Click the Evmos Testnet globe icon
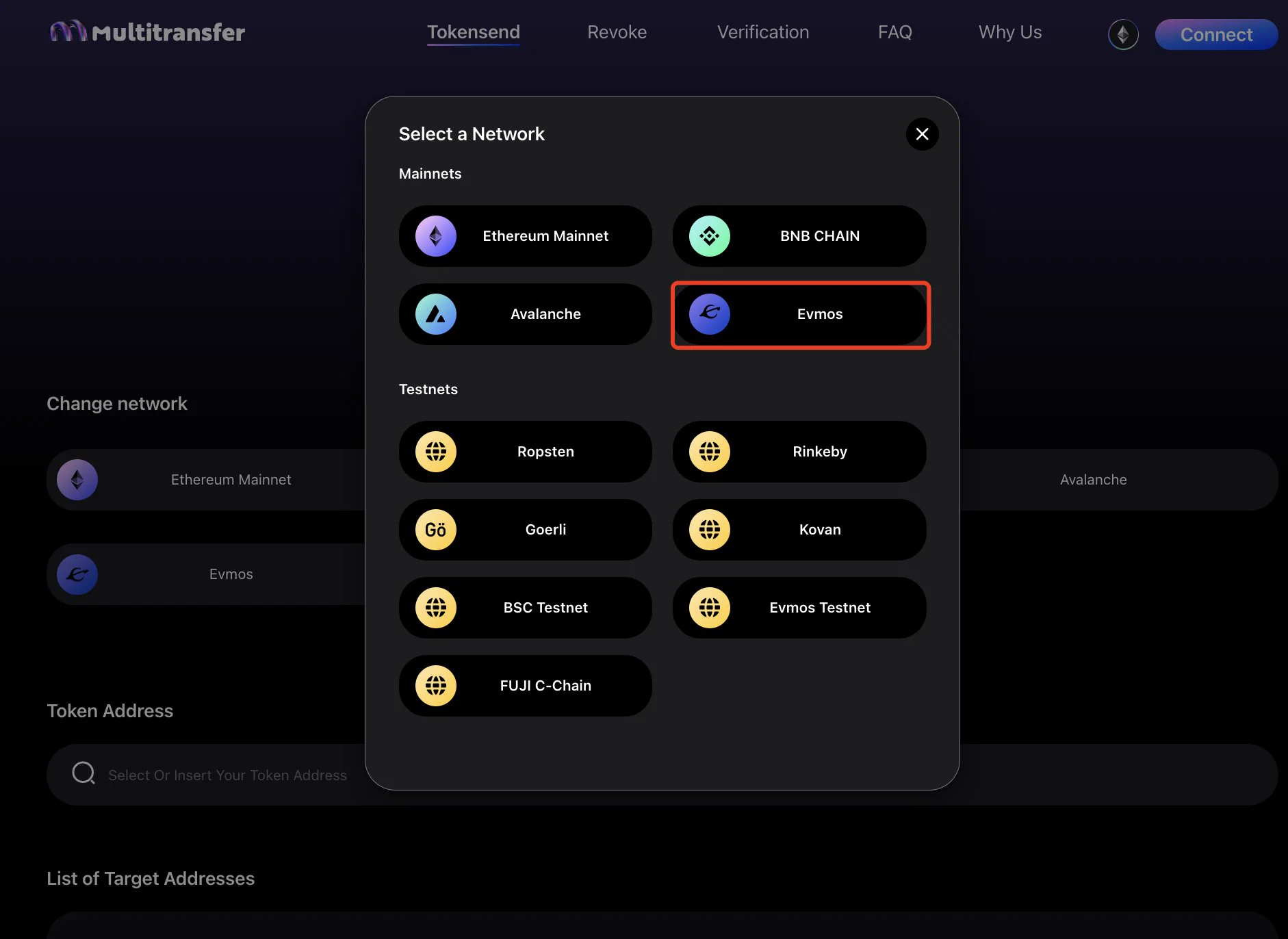The width and height of the screenshot is (1288, 939). tap(710, 608)
